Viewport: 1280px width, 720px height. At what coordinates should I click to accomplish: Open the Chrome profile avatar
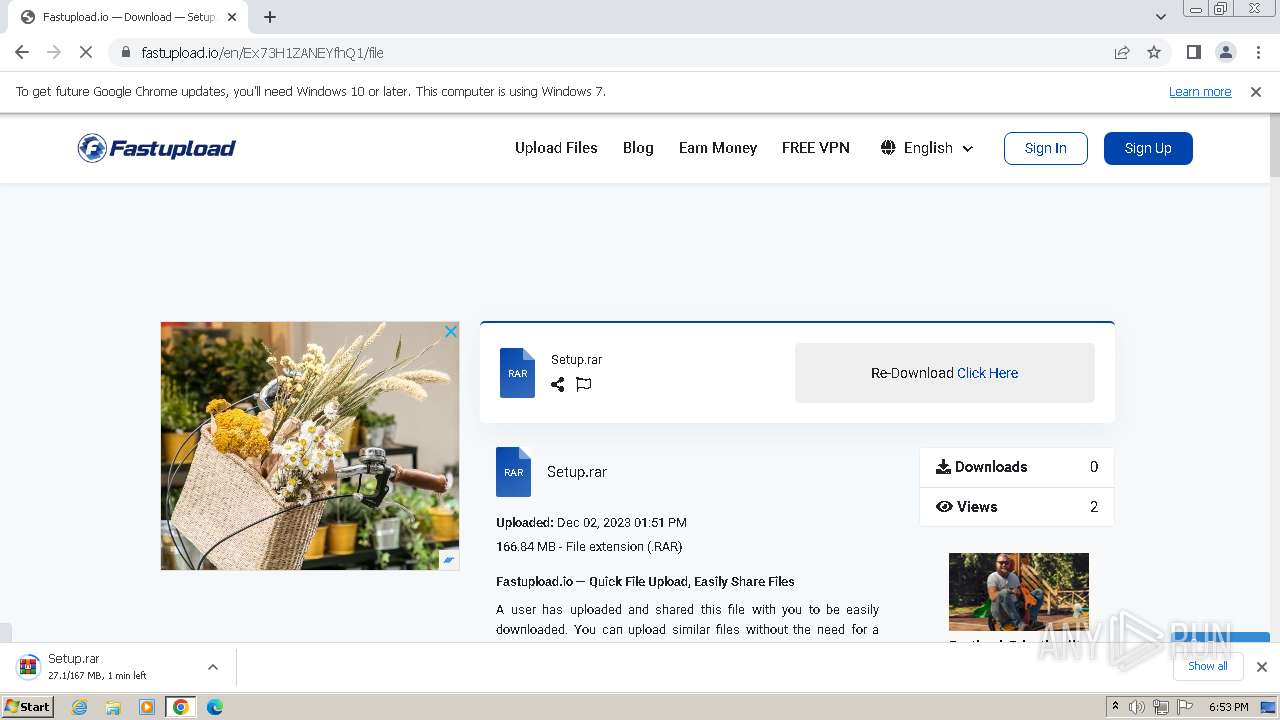(1225, 52)
